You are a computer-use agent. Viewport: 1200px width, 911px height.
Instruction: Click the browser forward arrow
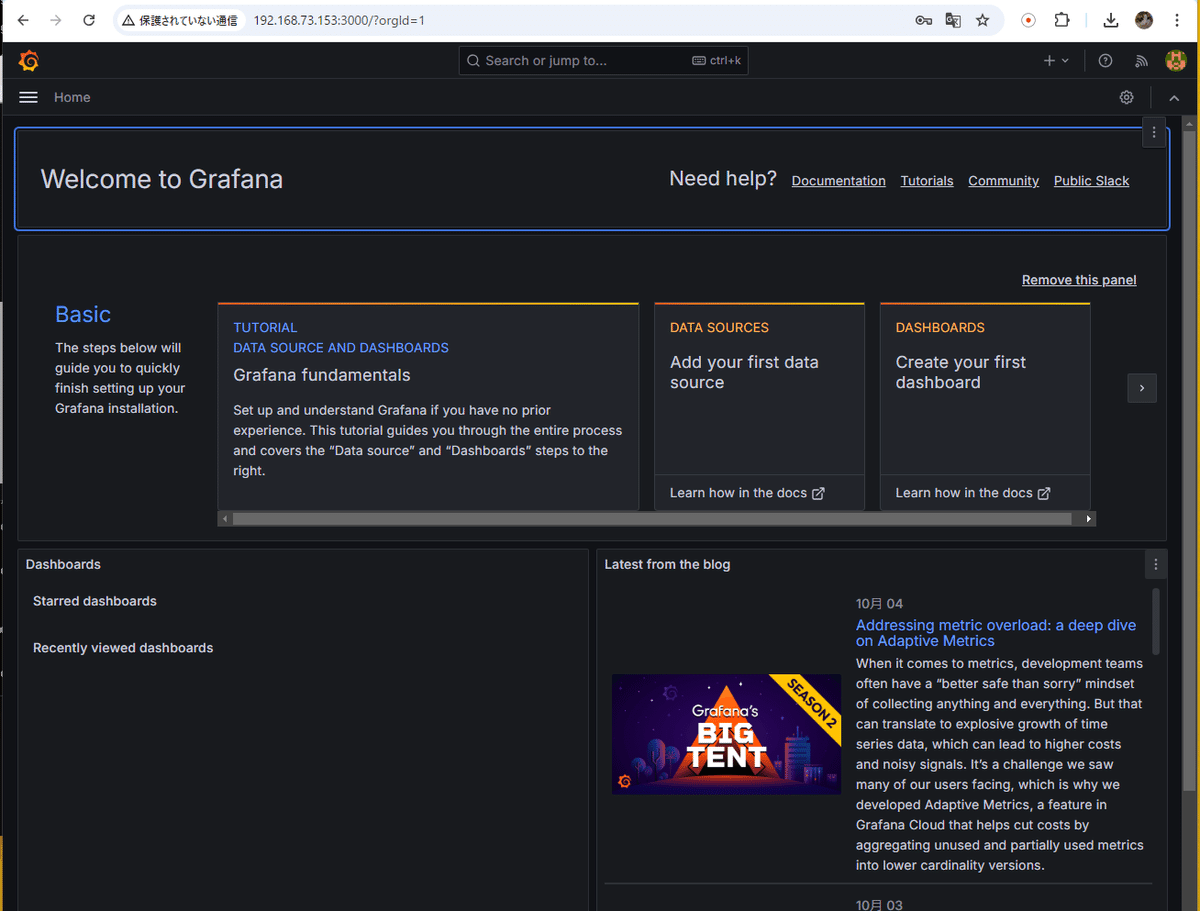56,20
